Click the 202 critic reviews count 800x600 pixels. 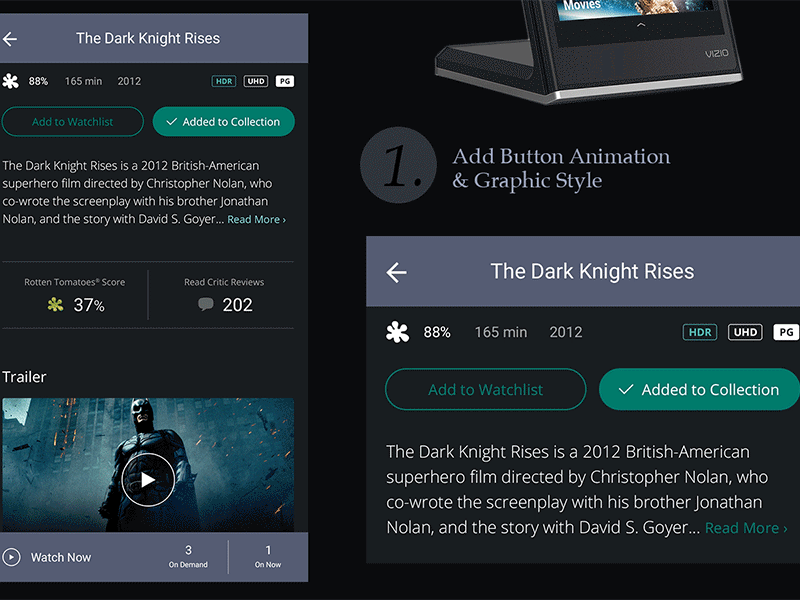(237, 305)
